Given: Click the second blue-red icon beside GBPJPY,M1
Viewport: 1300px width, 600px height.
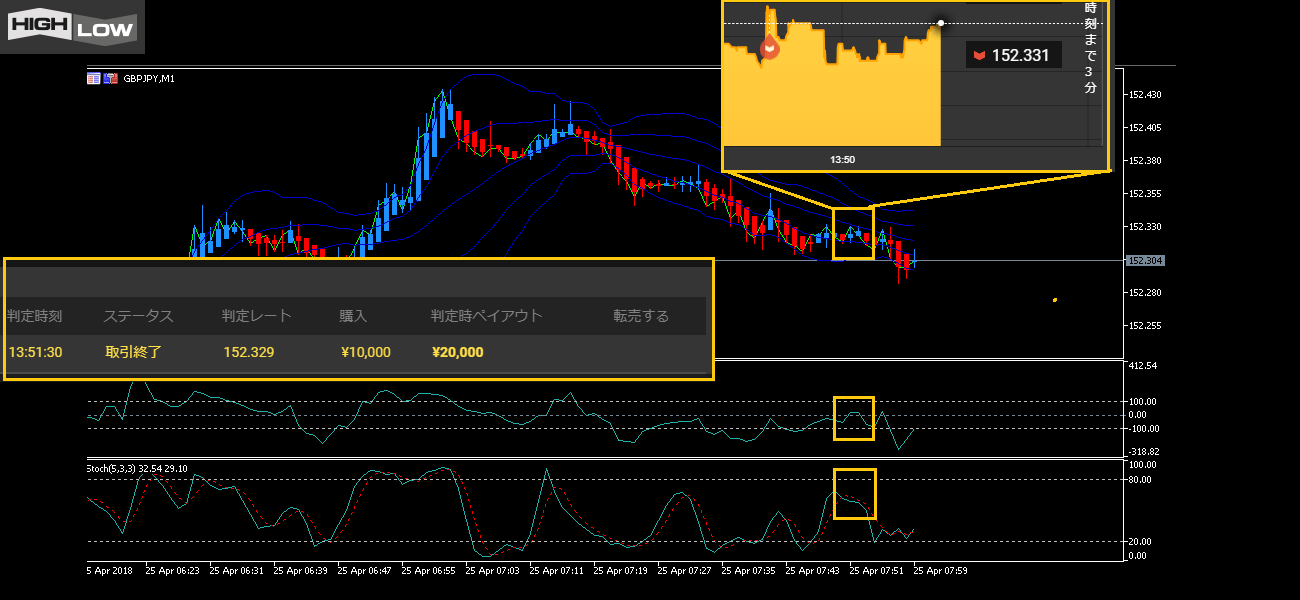Looking at the screenshot, I should pyautogui.click(x=110, y=78).
